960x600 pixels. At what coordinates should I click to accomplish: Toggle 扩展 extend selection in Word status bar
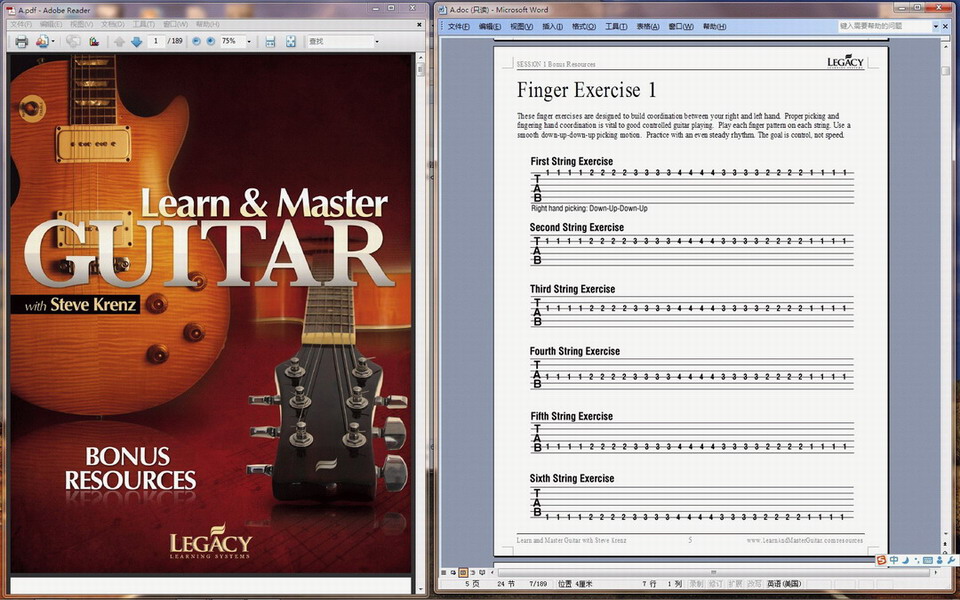(735, 584)
